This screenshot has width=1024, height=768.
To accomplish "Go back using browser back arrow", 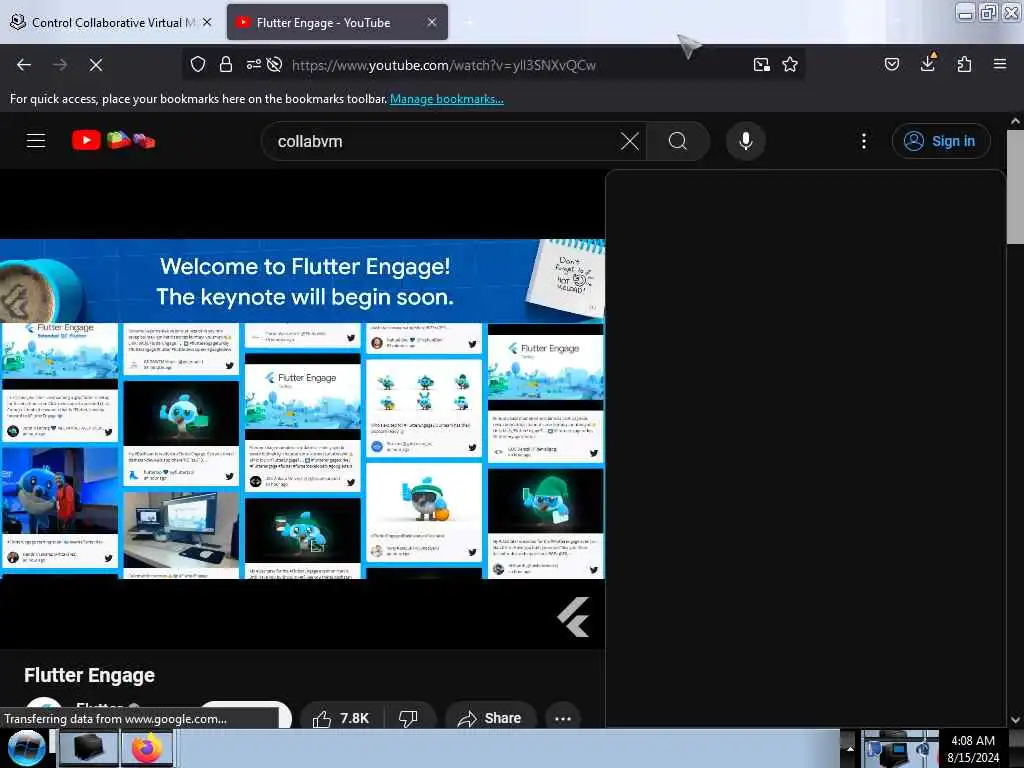I will pyautogui.click(x=24, y=65).
